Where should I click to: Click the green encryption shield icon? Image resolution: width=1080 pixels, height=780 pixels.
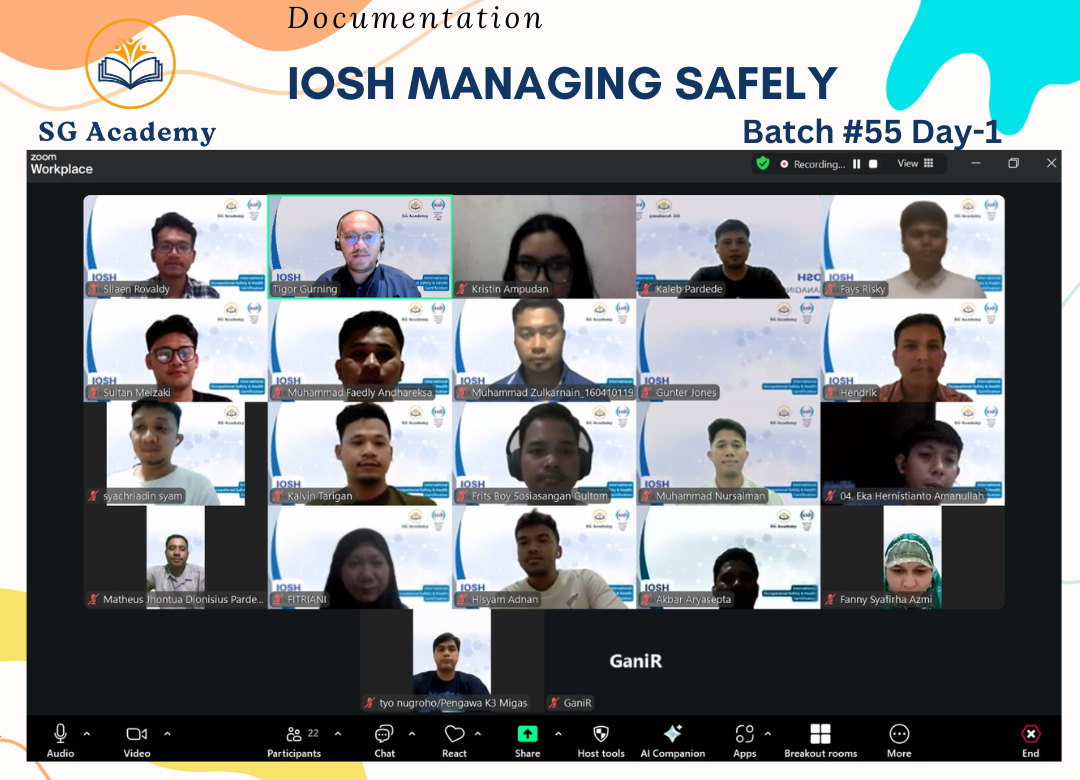[x=763, y=163]
